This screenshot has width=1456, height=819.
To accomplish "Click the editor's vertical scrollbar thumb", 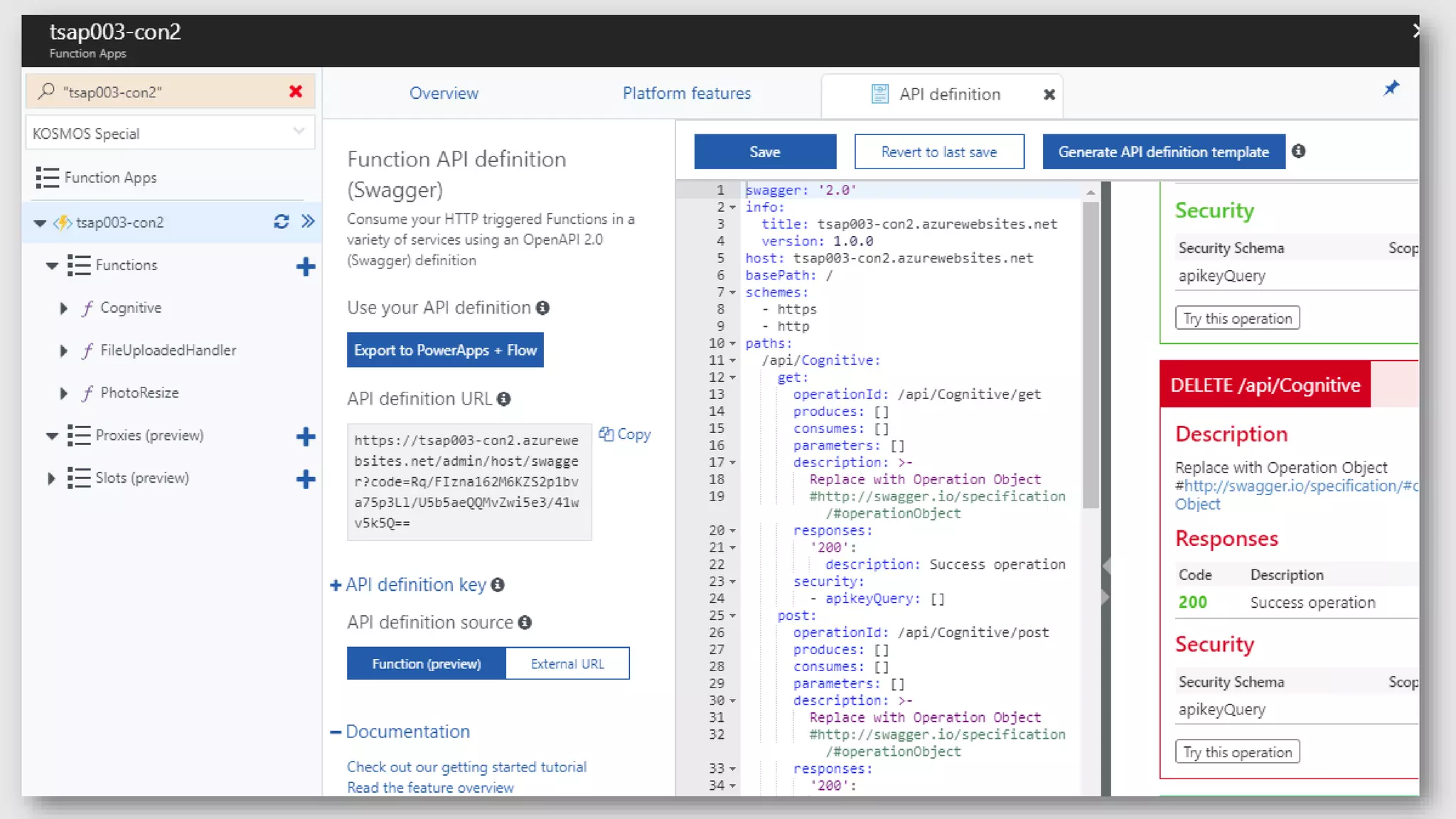I will click(1090, 355).
